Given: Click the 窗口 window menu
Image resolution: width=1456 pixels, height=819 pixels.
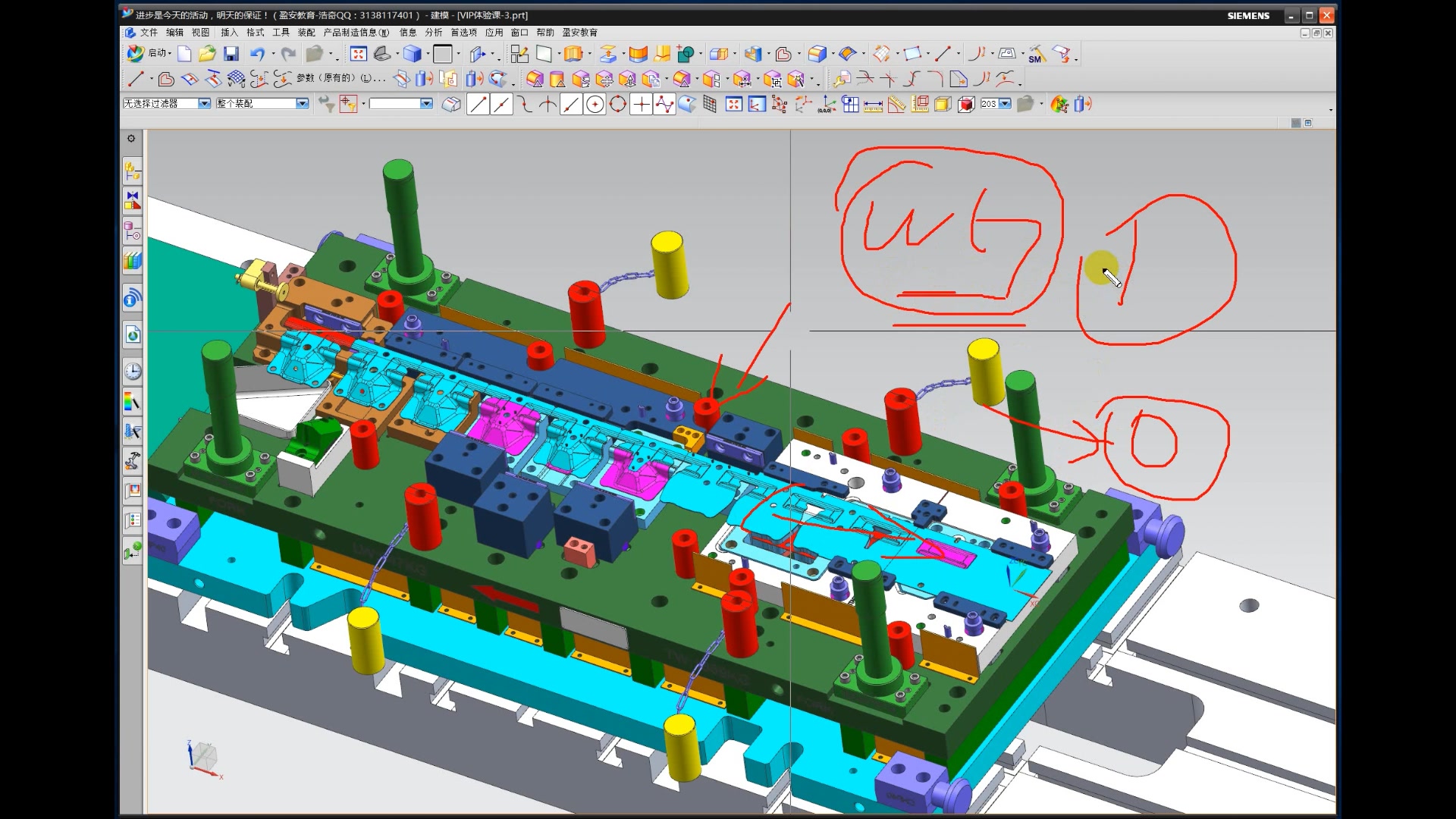Looking at the screenshot, I should pyautogui.click(x=519, y=33).
